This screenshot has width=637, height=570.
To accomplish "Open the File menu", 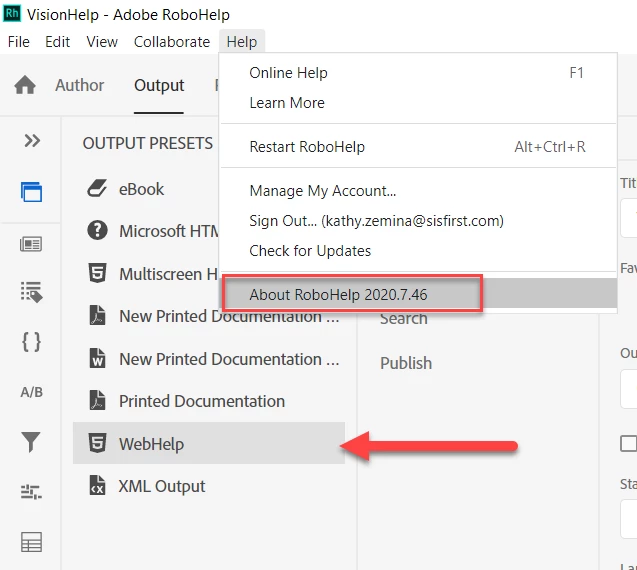I will 19,42.
